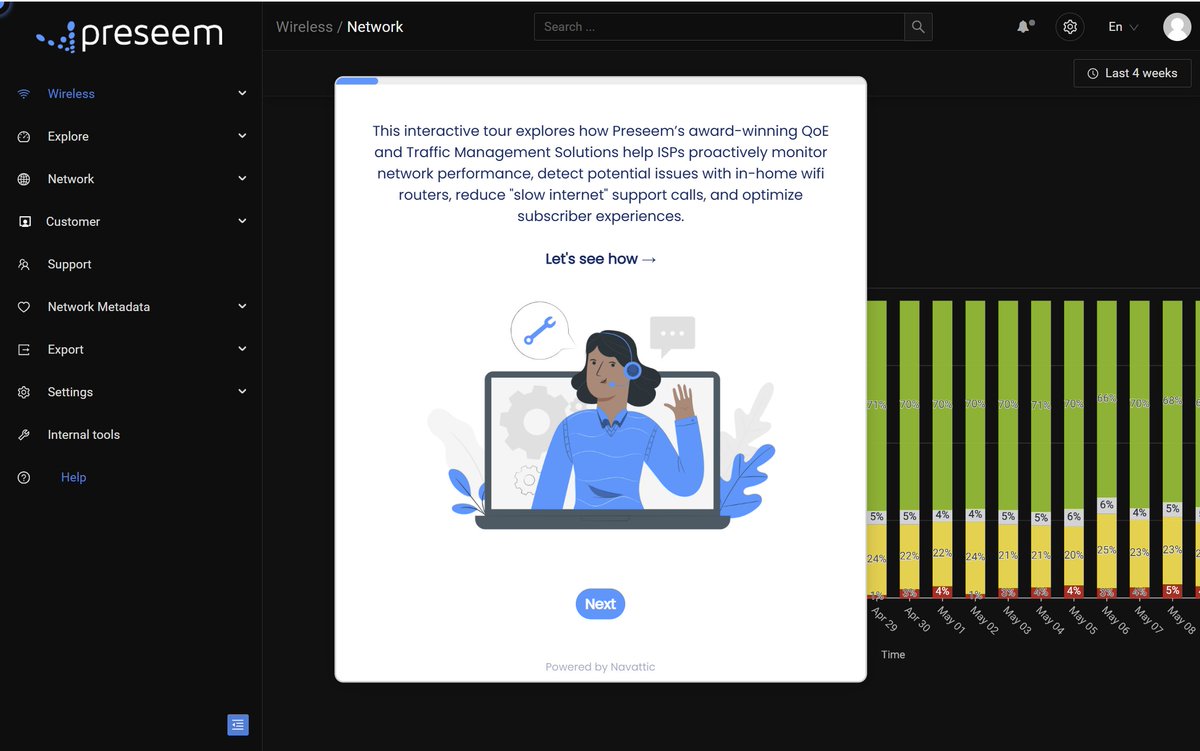
Task: Click the Customer contact card icon
Action: 24,222
